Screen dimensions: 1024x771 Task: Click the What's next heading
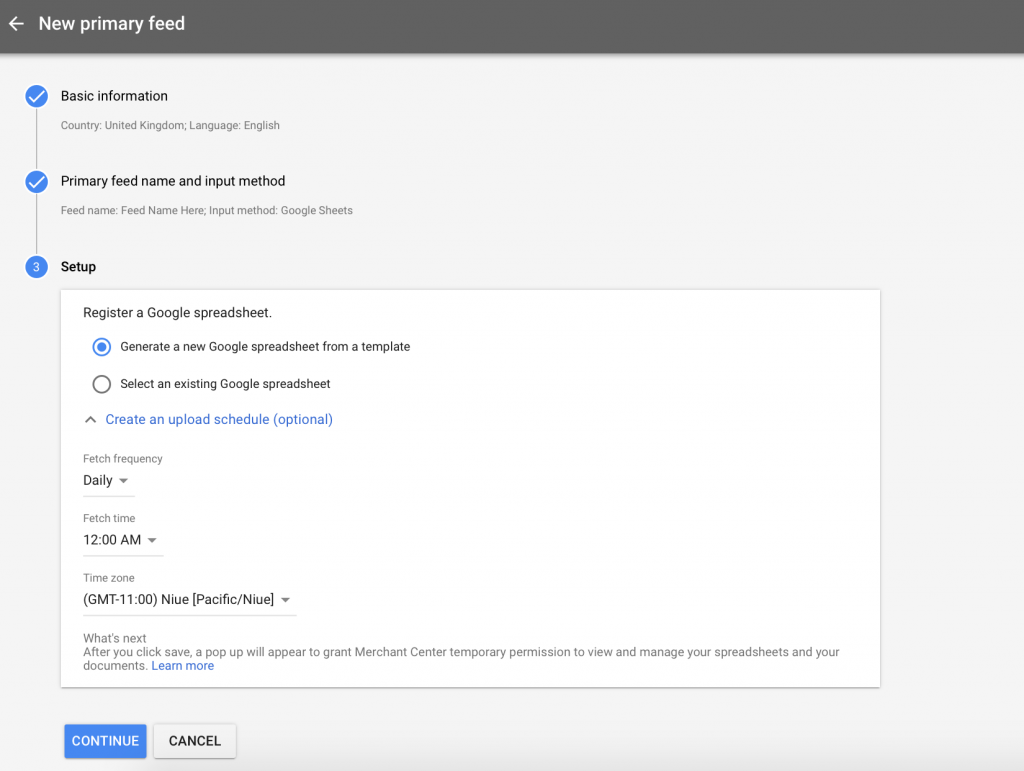(114, 638)
